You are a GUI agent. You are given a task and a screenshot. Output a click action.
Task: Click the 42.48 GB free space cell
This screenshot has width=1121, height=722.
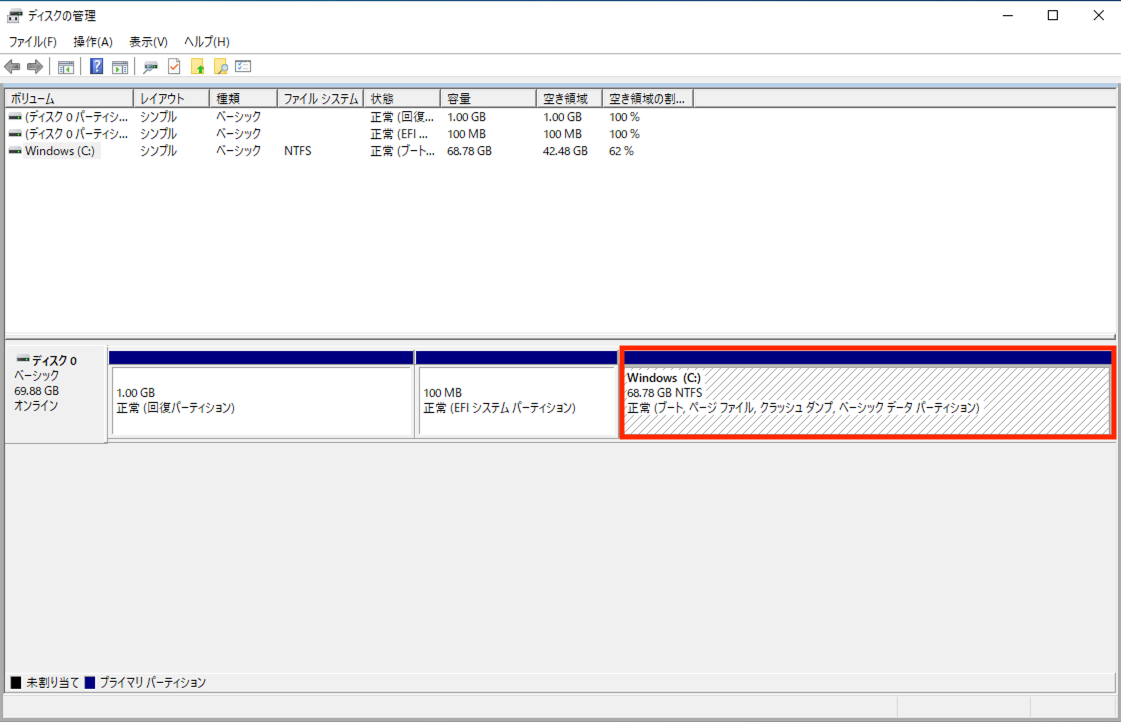(565, 151)
